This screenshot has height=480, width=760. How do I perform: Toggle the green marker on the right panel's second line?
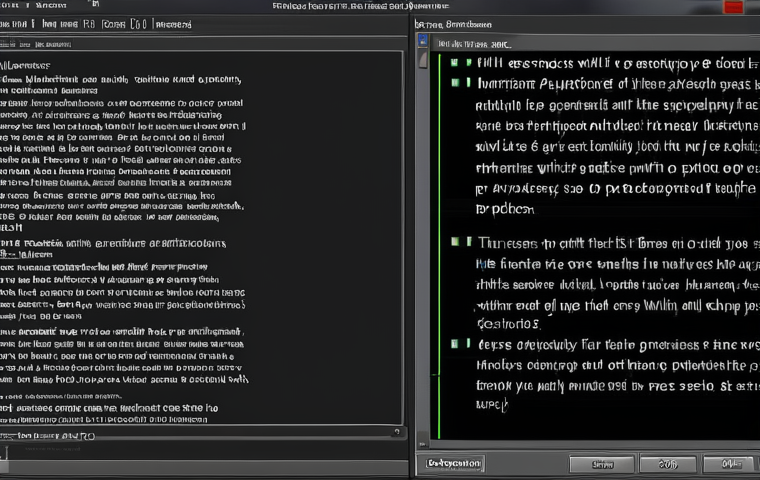(455, 82)
